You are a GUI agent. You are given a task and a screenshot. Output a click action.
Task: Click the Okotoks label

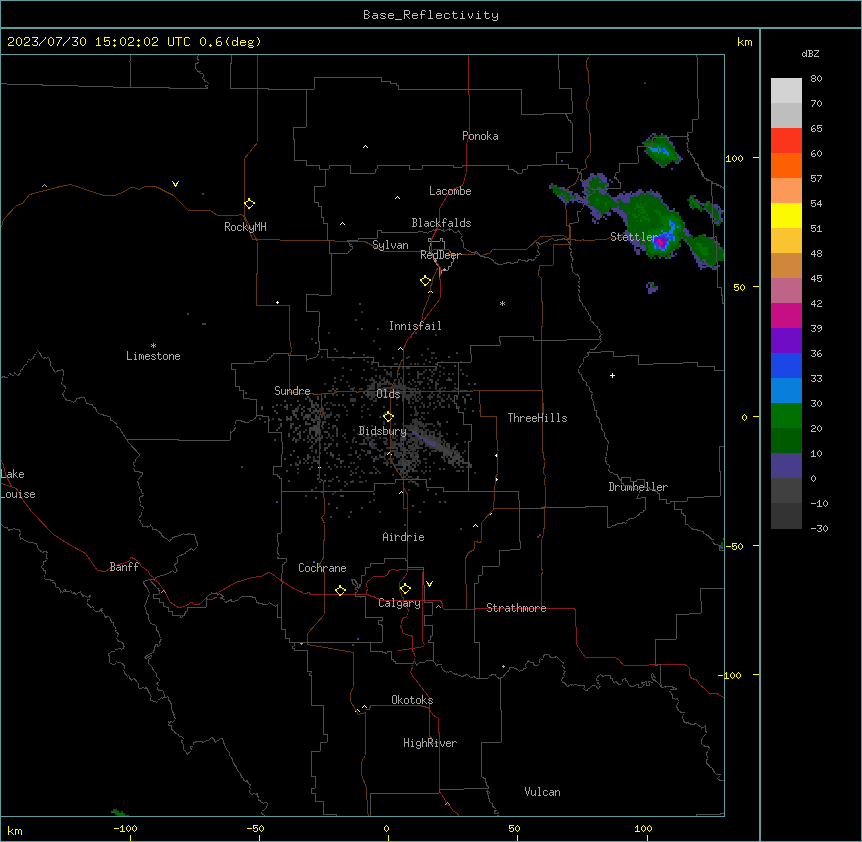tap(412, 700)
